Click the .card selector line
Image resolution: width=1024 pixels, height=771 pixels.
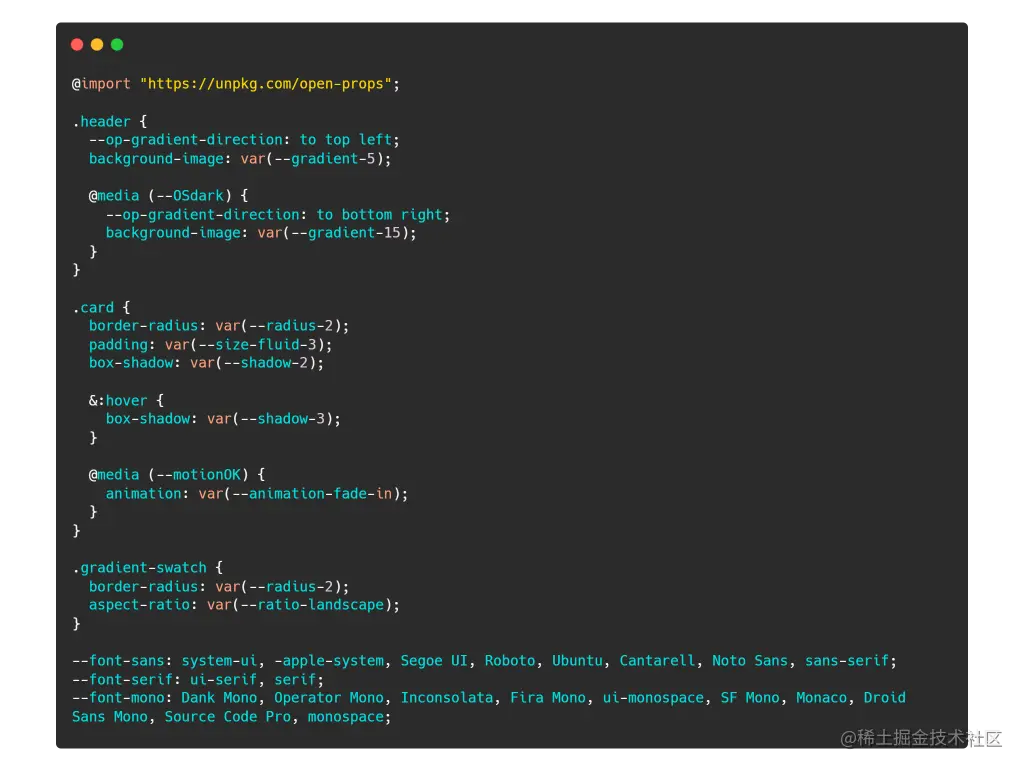[x=101, y=307]
